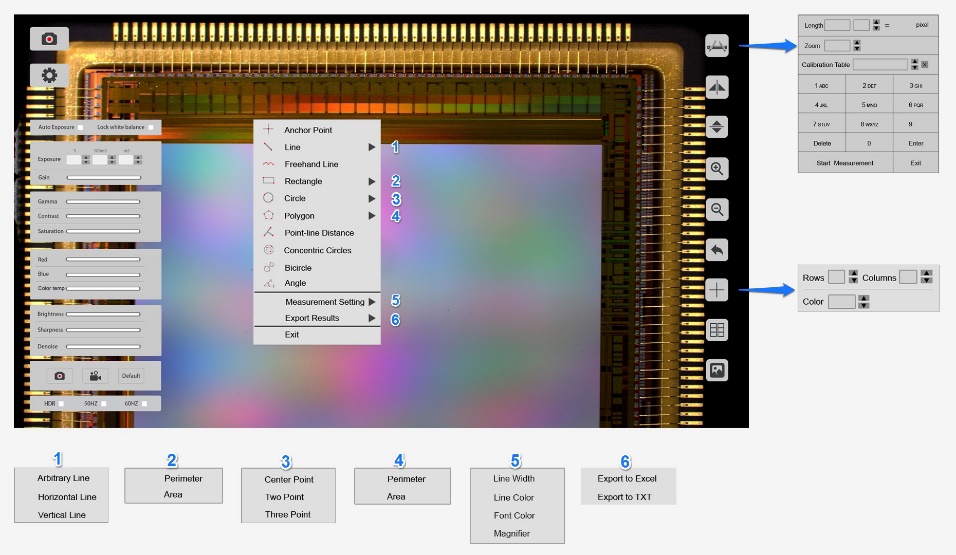Screen dimensions: 956x555
Task: Open the image gallery icon
Action: point(717,370)
